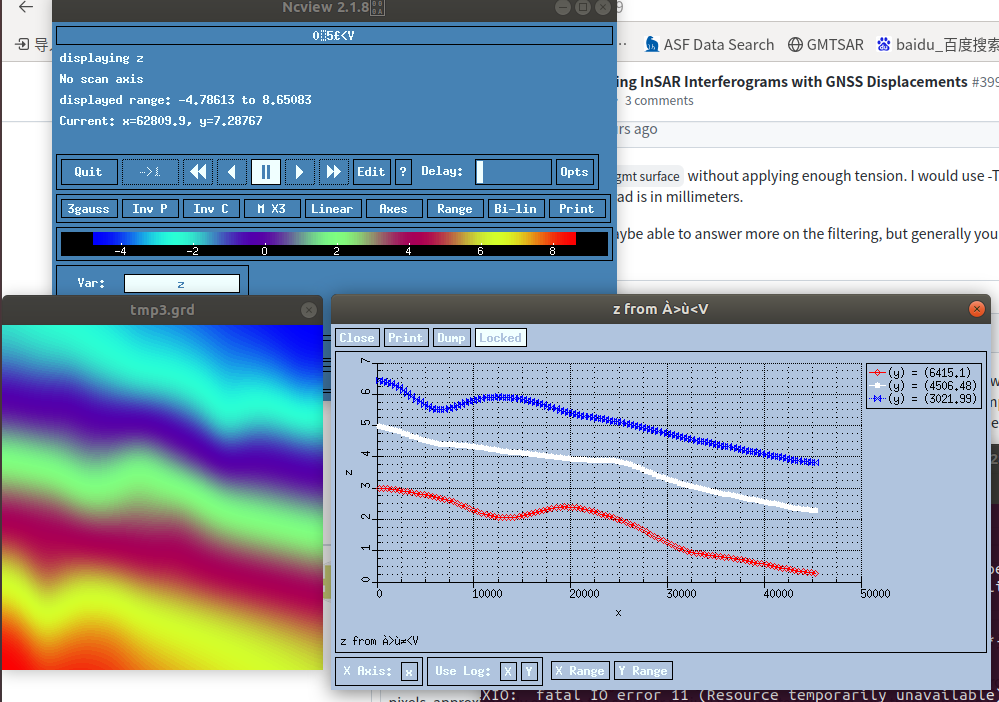Fast-forward the Ncview animation
The image size is (999, 702).
(x=333, y=172)
